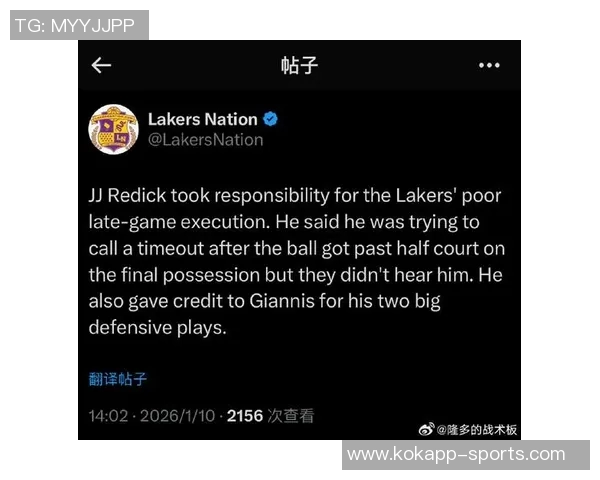Click the 14:02 post time
The height and width of the screenshot is (480, 600).
click(x=108, y=416)
